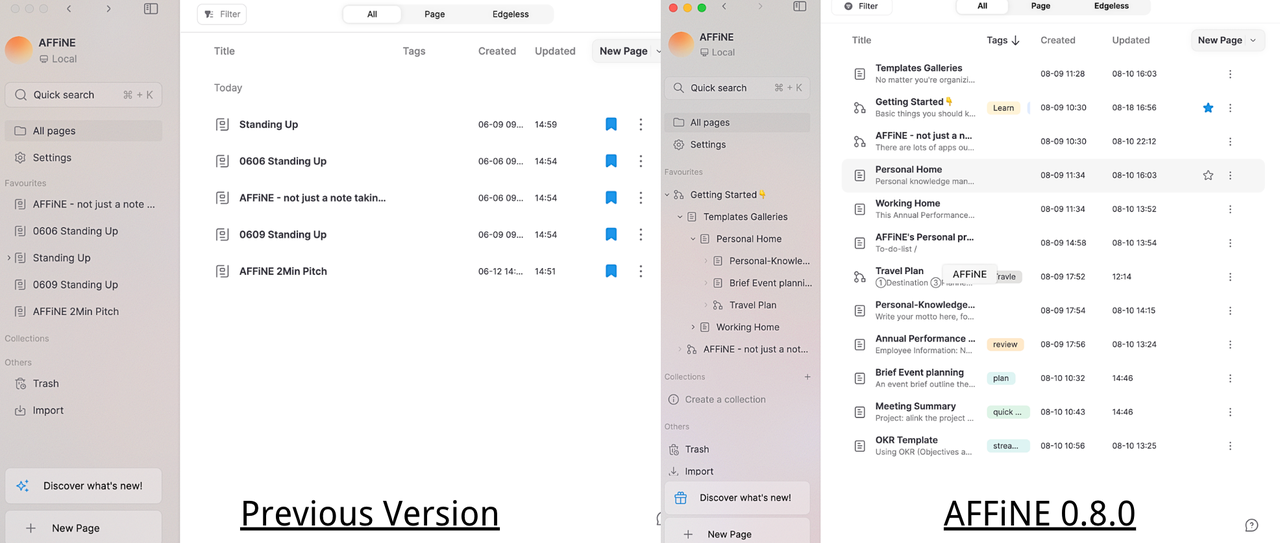Open more menu for Standing Up row
The image size is (1280, 543).
tap(641, 125)
